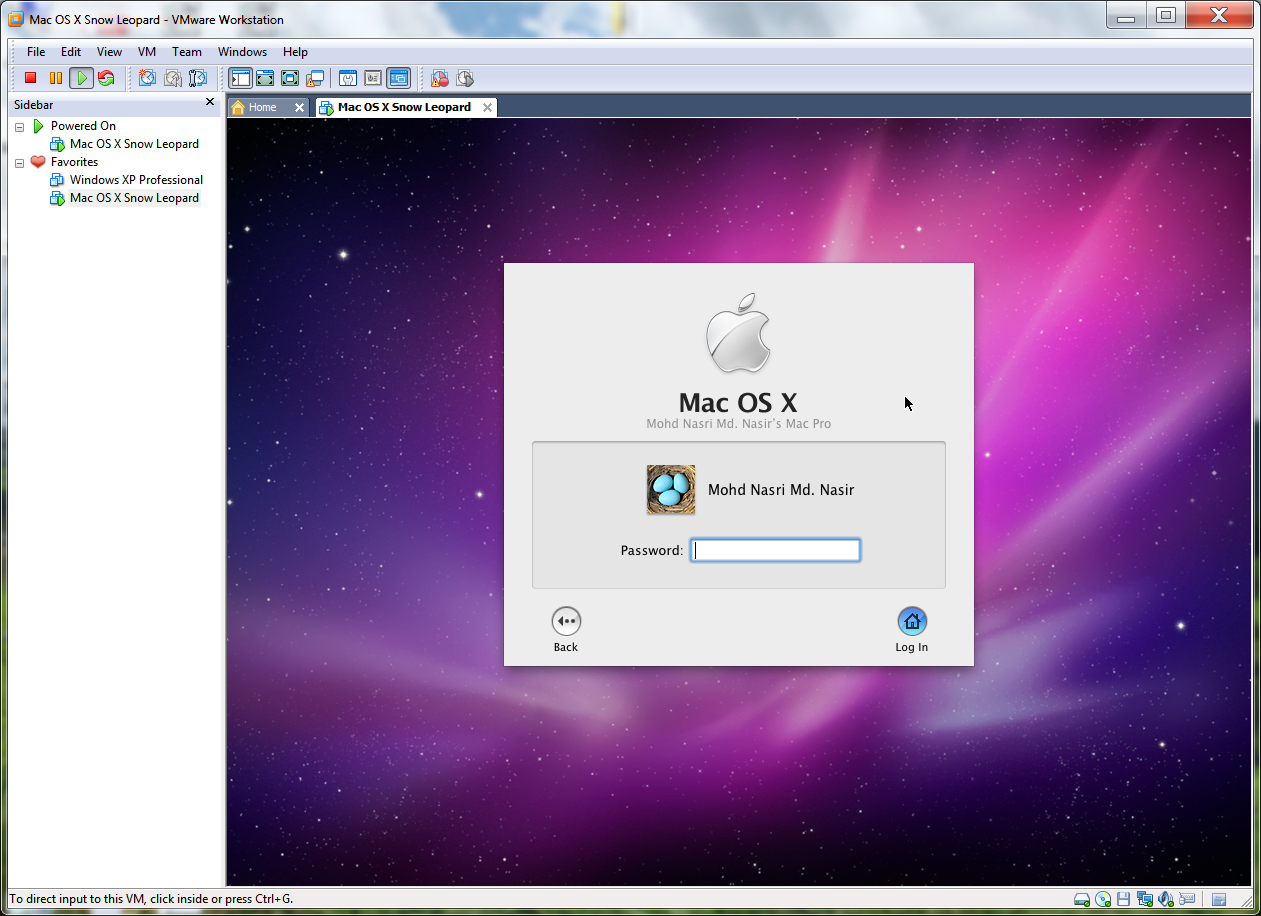Click the CD/DVD drive status bar icon
The height and width of the screenshot is (916, 1261).
[x=1103, y=899]
